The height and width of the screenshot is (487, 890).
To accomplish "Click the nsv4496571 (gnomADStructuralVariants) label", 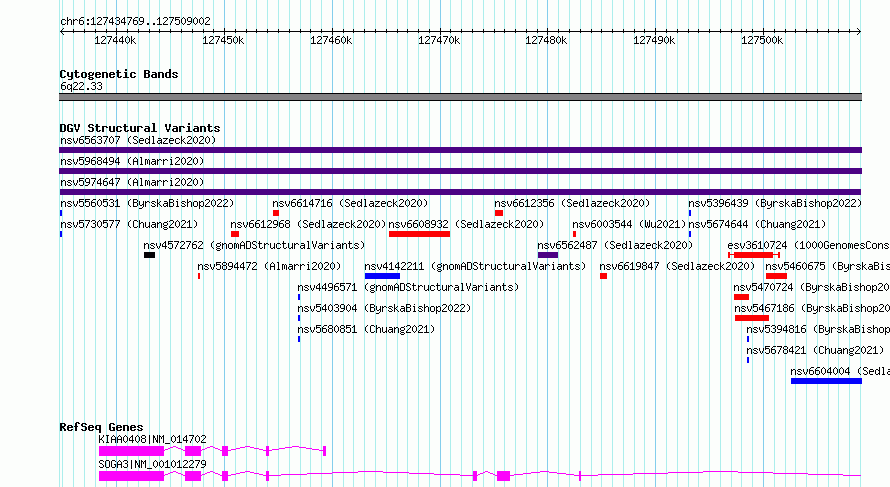I will [x=408, y=287].
